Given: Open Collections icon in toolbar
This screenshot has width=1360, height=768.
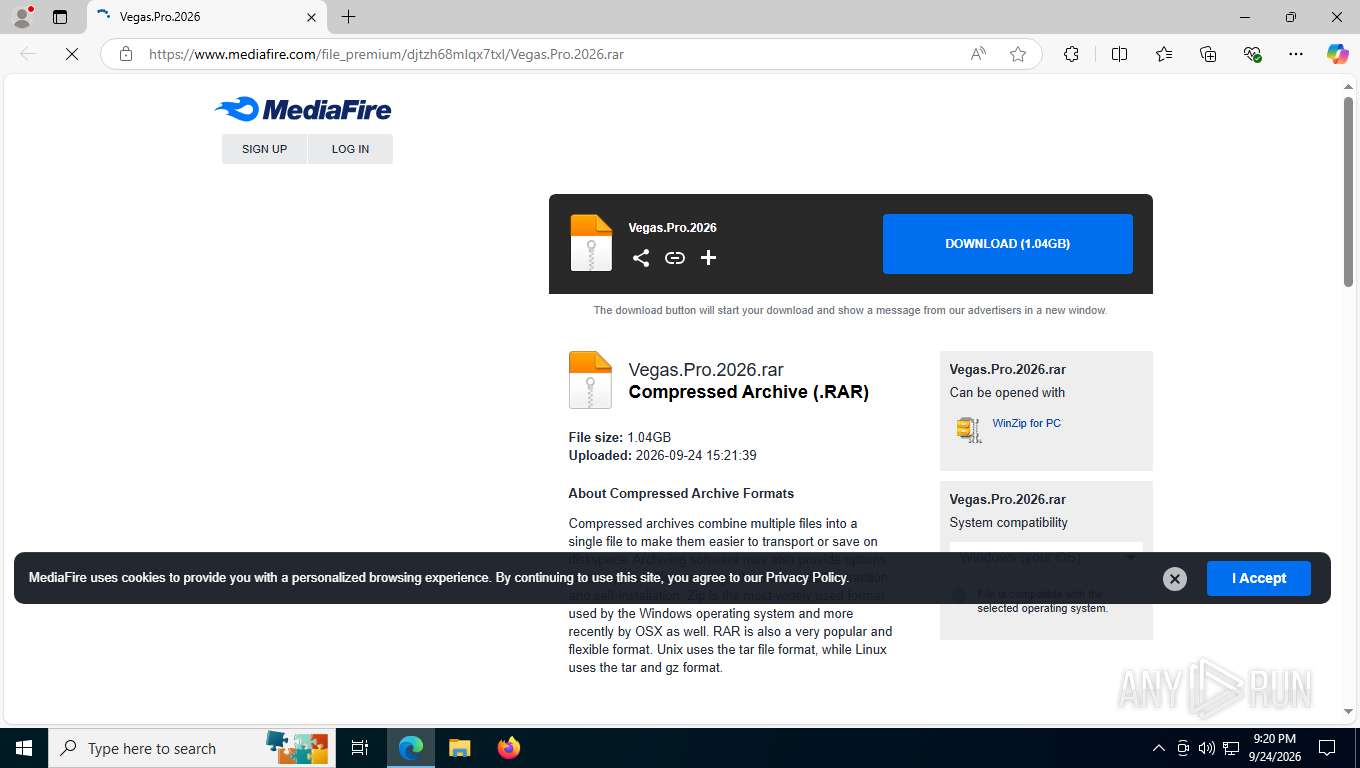Looking at the screenshot, I should tap(1208, 54).
